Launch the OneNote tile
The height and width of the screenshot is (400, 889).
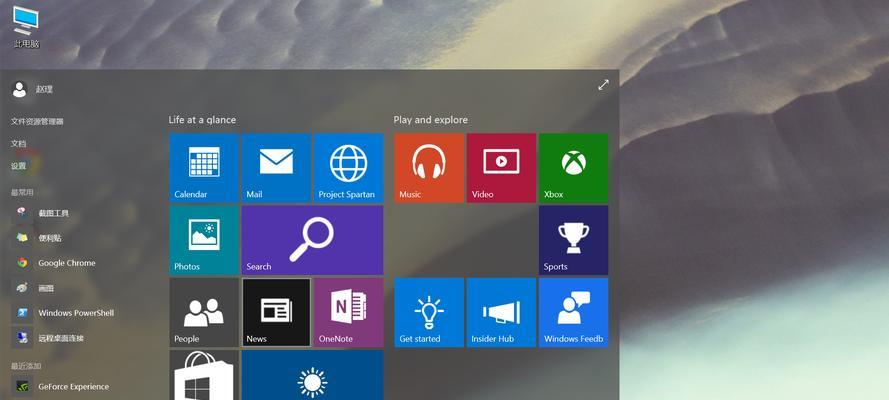(349, 312)
